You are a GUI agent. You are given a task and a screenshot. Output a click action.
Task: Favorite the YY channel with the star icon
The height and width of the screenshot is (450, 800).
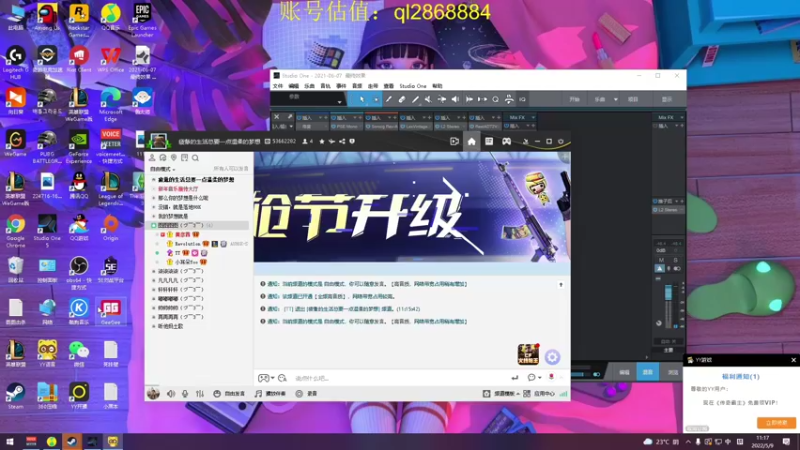click(321, 141)
